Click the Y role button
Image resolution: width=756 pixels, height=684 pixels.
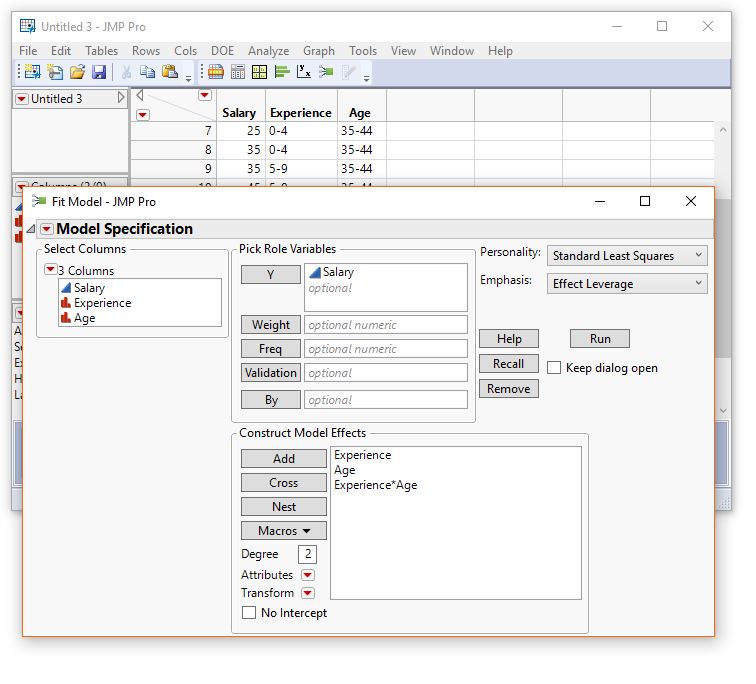[x=270, y=274]
